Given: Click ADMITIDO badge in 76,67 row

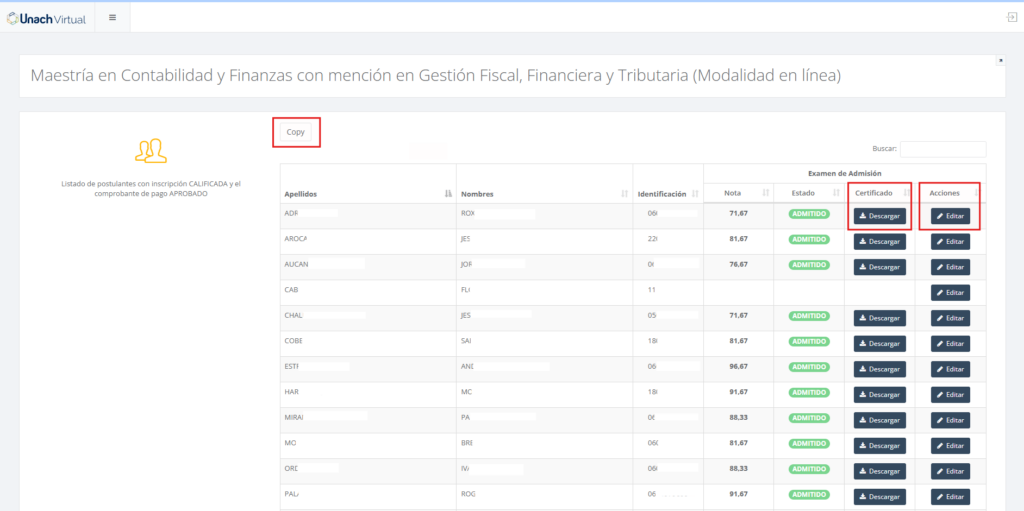Looking at the screenshot, I should (x=808, y=265).
